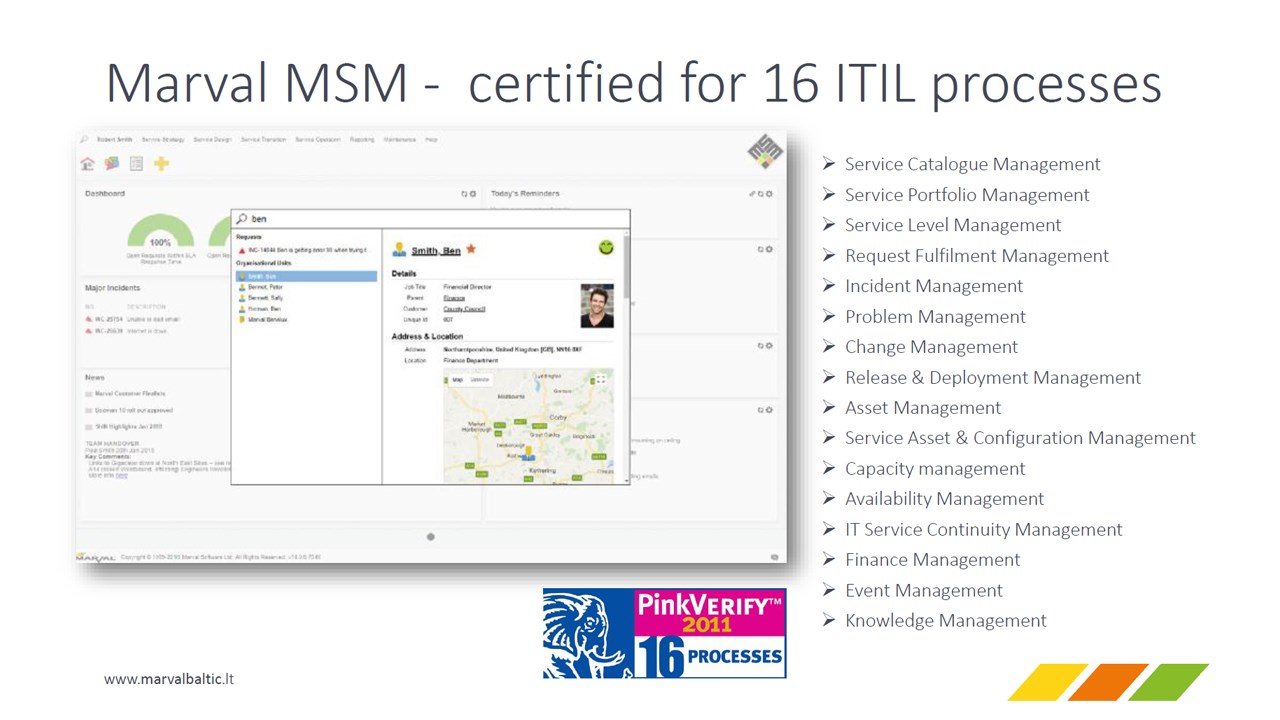Image resolution: width=1280 pixels, height=720 pixels.
Task: Toggle the orange favorite star for Smith, Ben
Action: tap(471, 249)
